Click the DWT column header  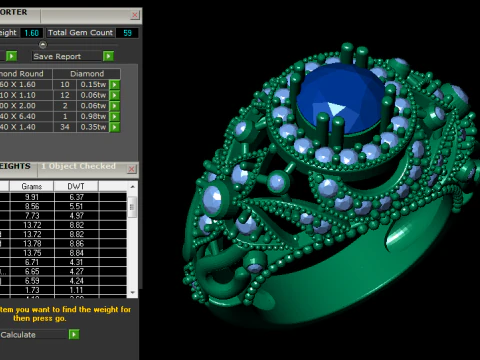click(76, 186)
